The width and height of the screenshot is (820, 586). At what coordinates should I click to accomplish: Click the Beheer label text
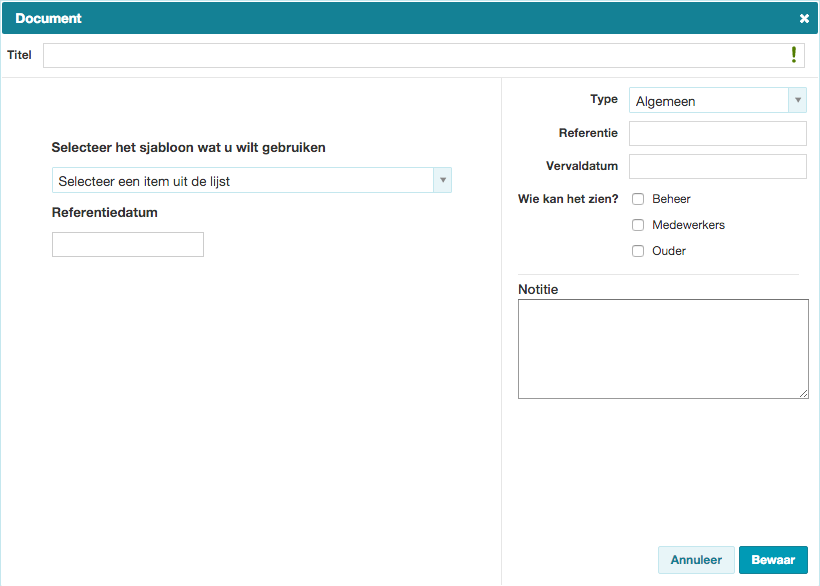coord(671,199)
